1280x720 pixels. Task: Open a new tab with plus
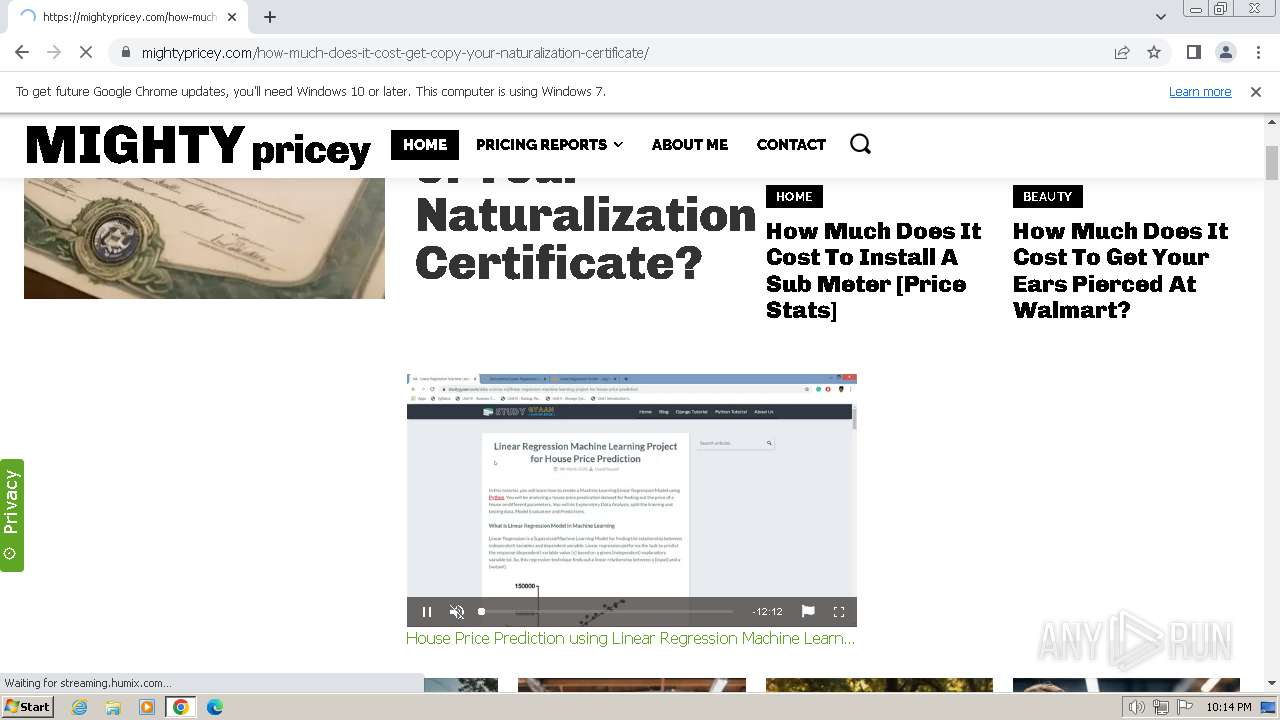(270, 16)
